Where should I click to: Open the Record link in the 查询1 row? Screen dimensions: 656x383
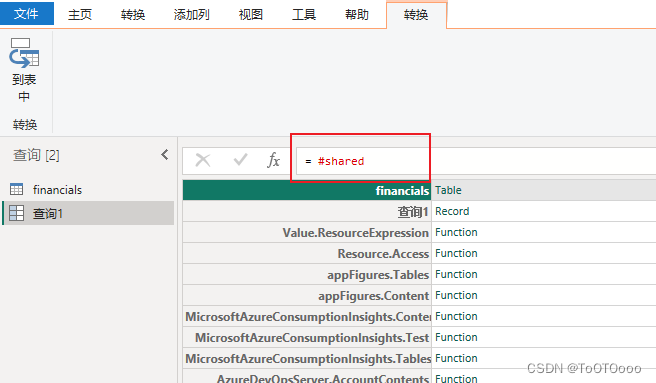452,211
